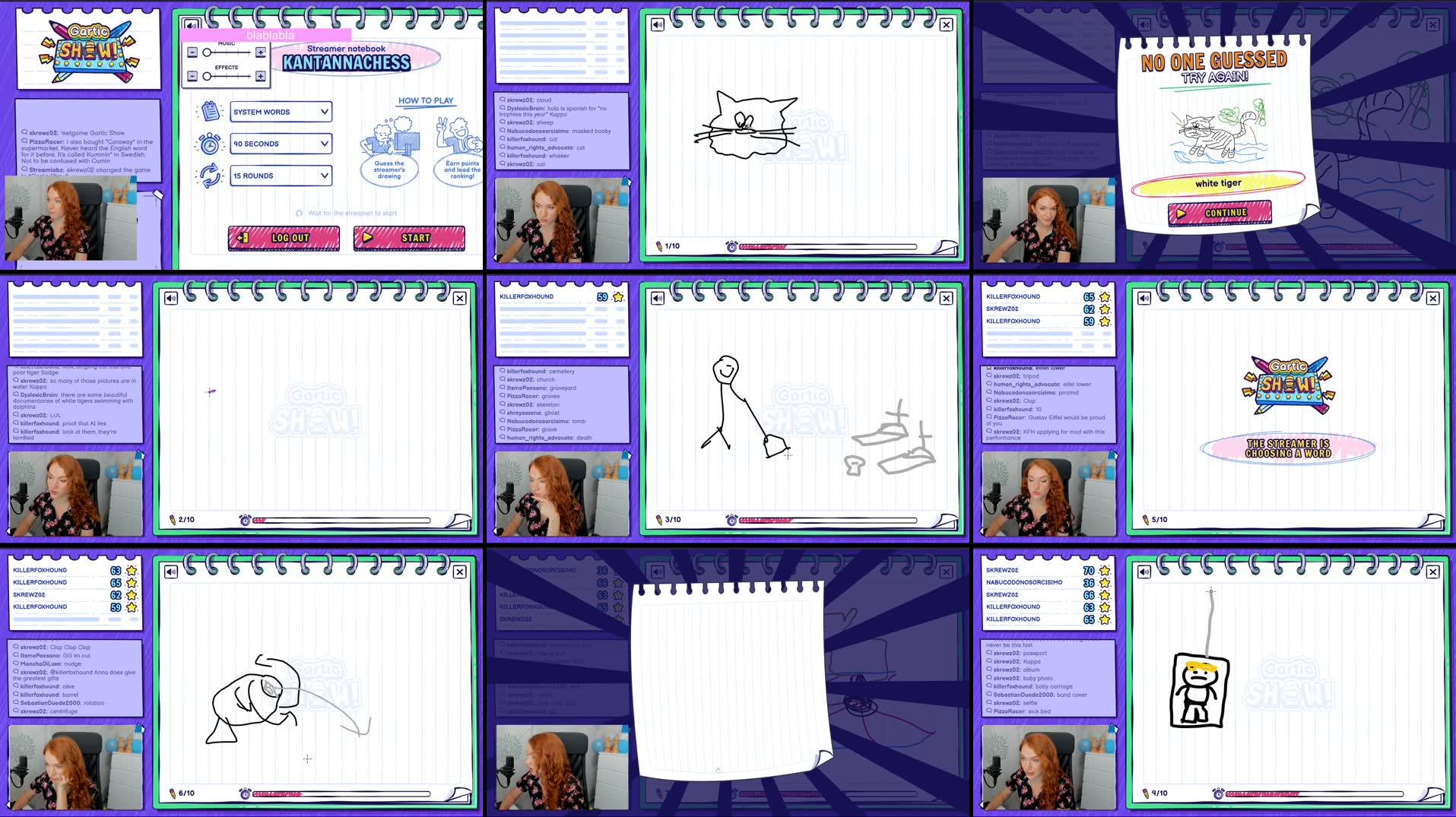
Task: Click chat message 'skrewz02: centrifuge'
Action: pos(46,711)
